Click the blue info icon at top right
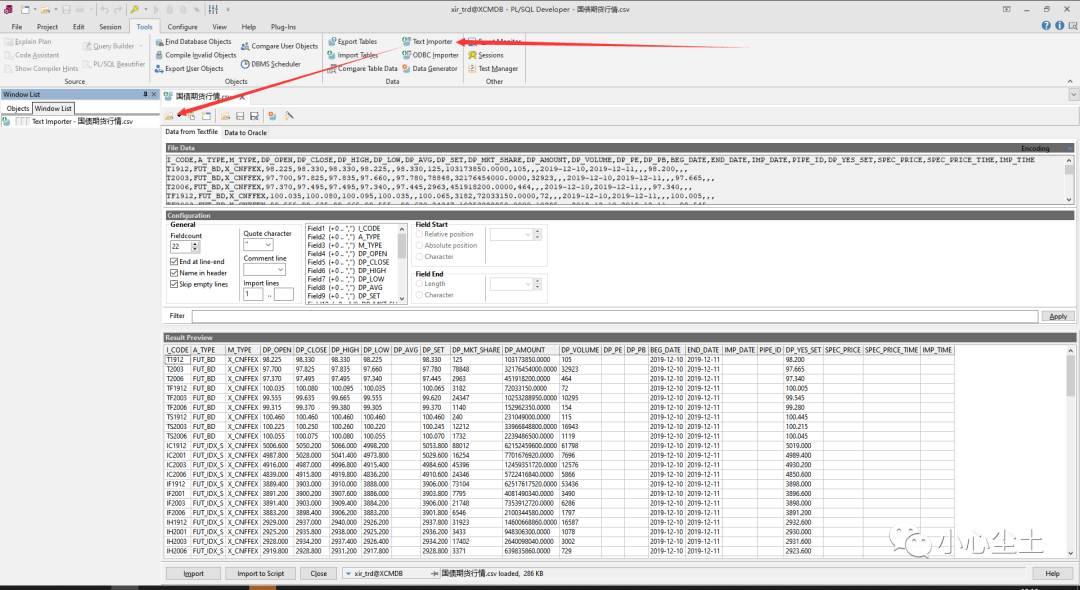 [1059, 26]
